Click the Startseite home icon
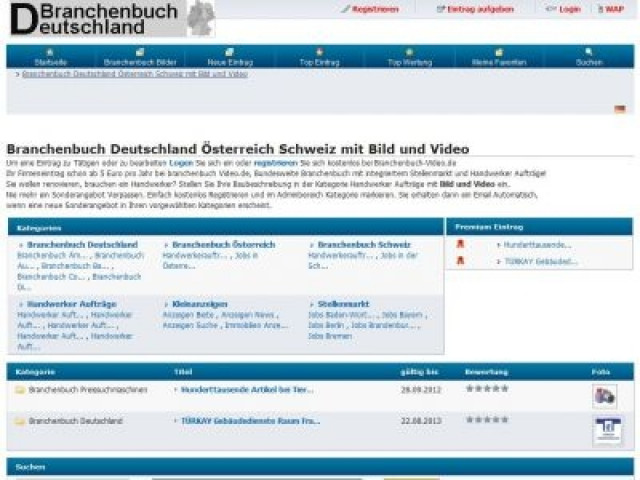640x480 pixels. click(50, 52)
